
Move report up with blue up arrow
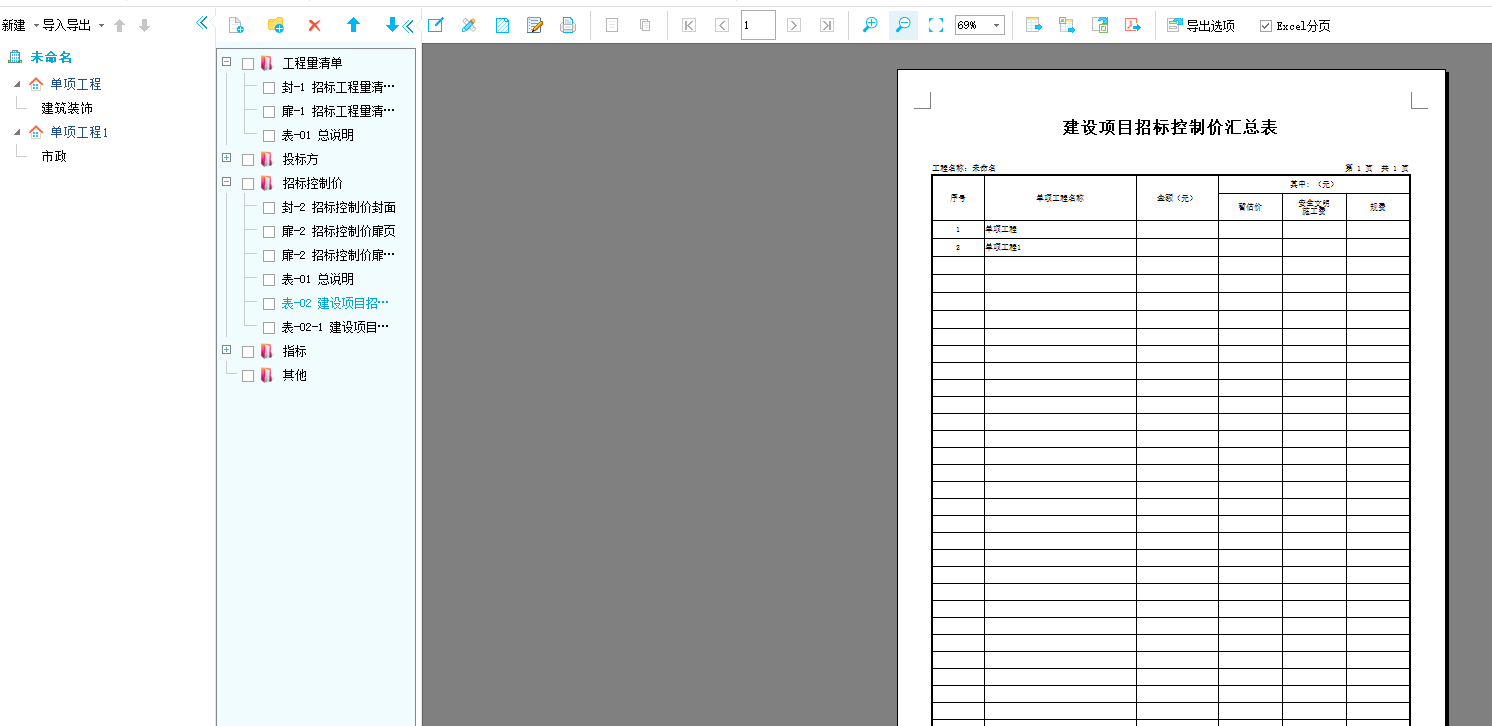coord(353,25)
